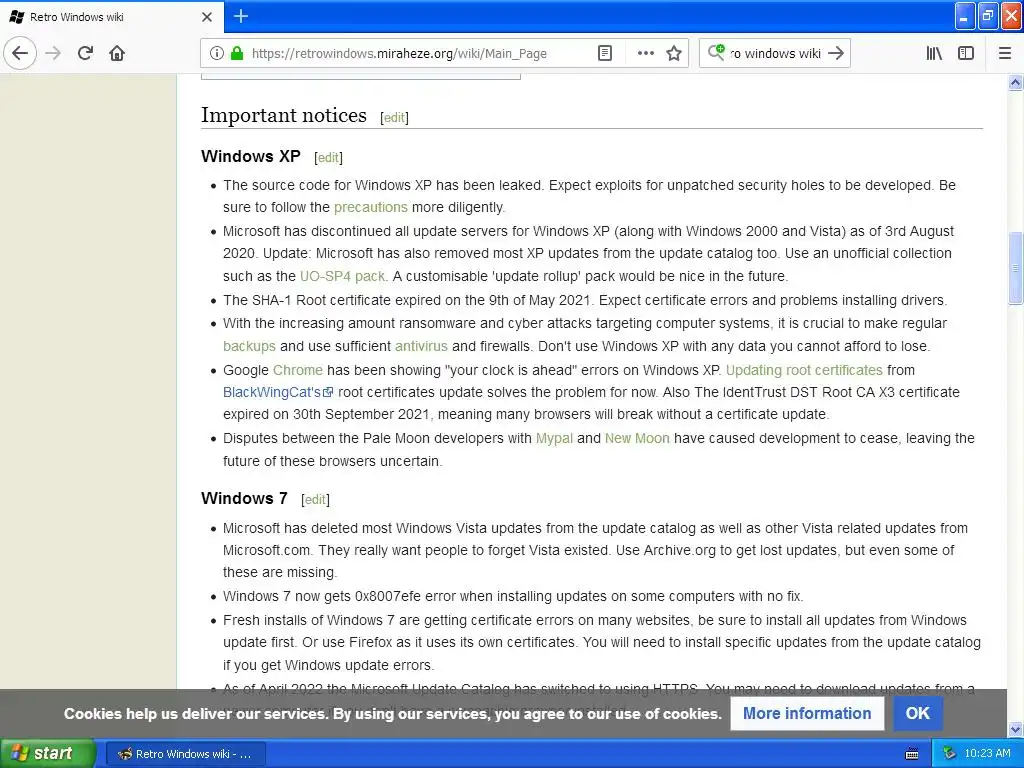Open the Library bookshelf icon
The height and width of the screenshot is (768, 1024).
(x=934, y=53)
